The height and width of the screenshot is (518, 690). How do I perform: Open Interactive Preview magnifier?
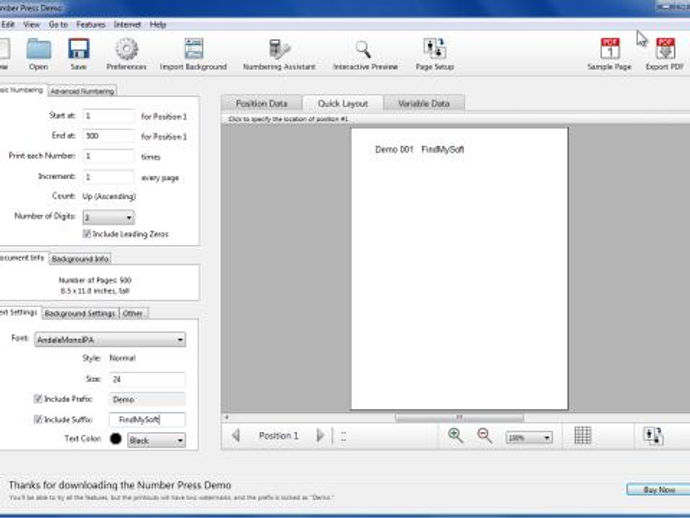(x=363, y=49)
